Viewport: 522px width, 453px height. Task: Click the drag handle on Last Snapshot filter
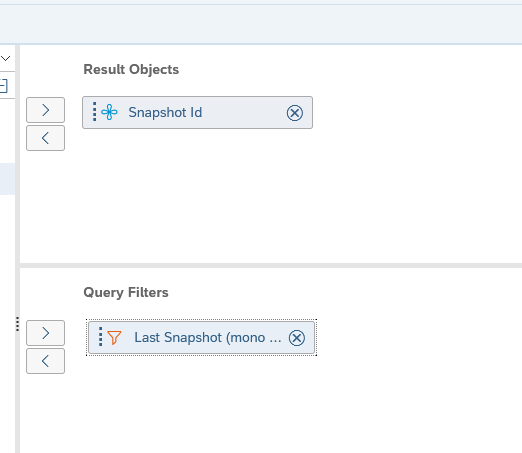click(x=100, y=337)
